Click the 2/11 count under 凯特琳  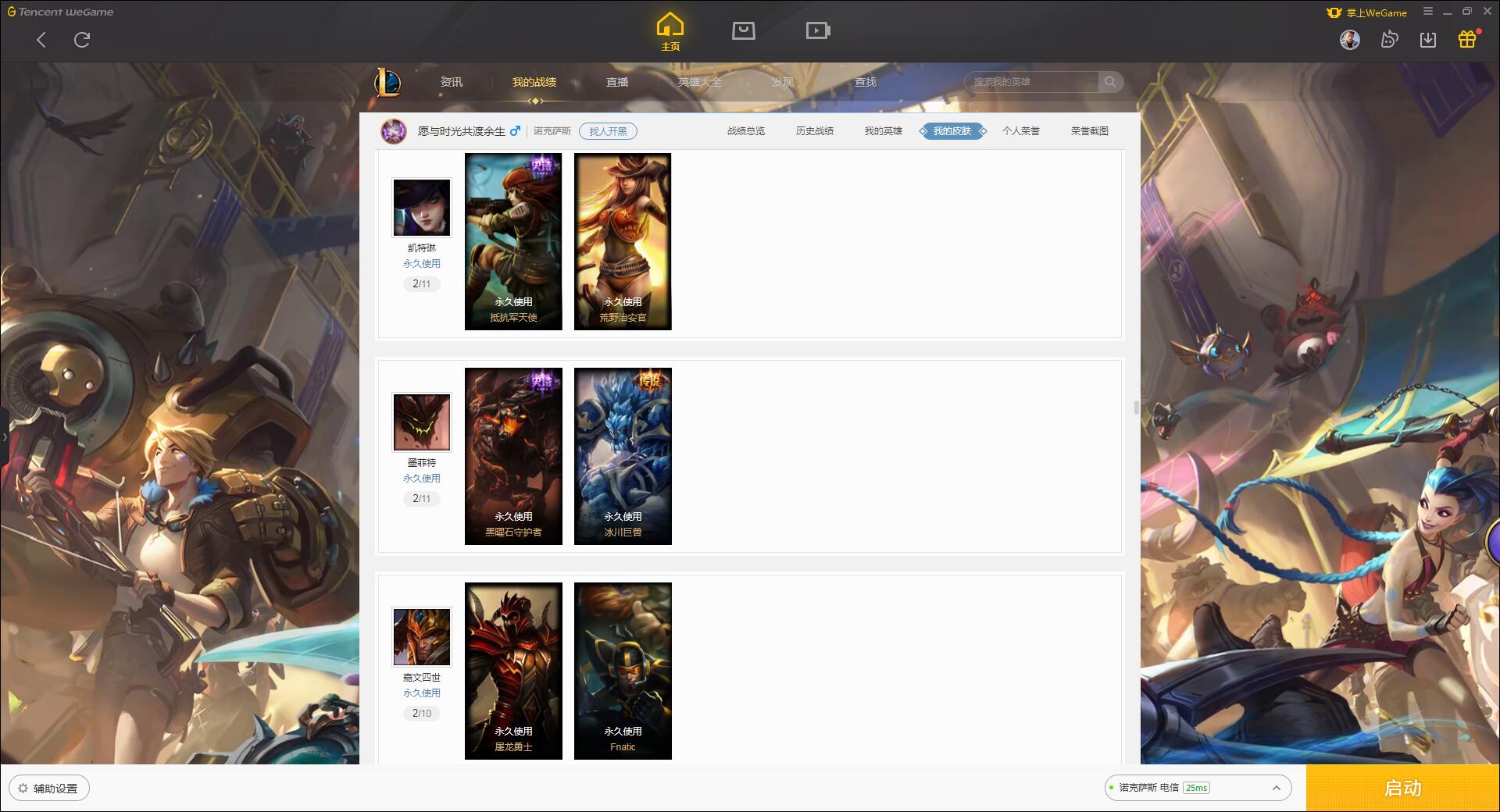tap(422, 284)
